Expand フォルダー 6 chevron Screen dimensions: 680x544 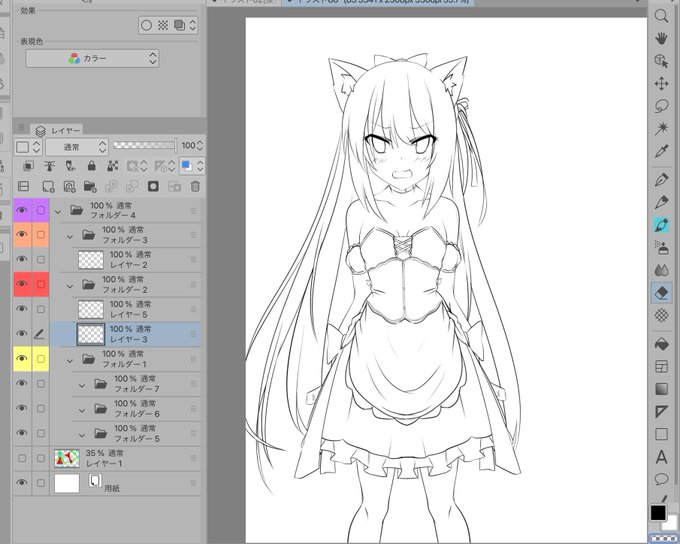[82, 410]
